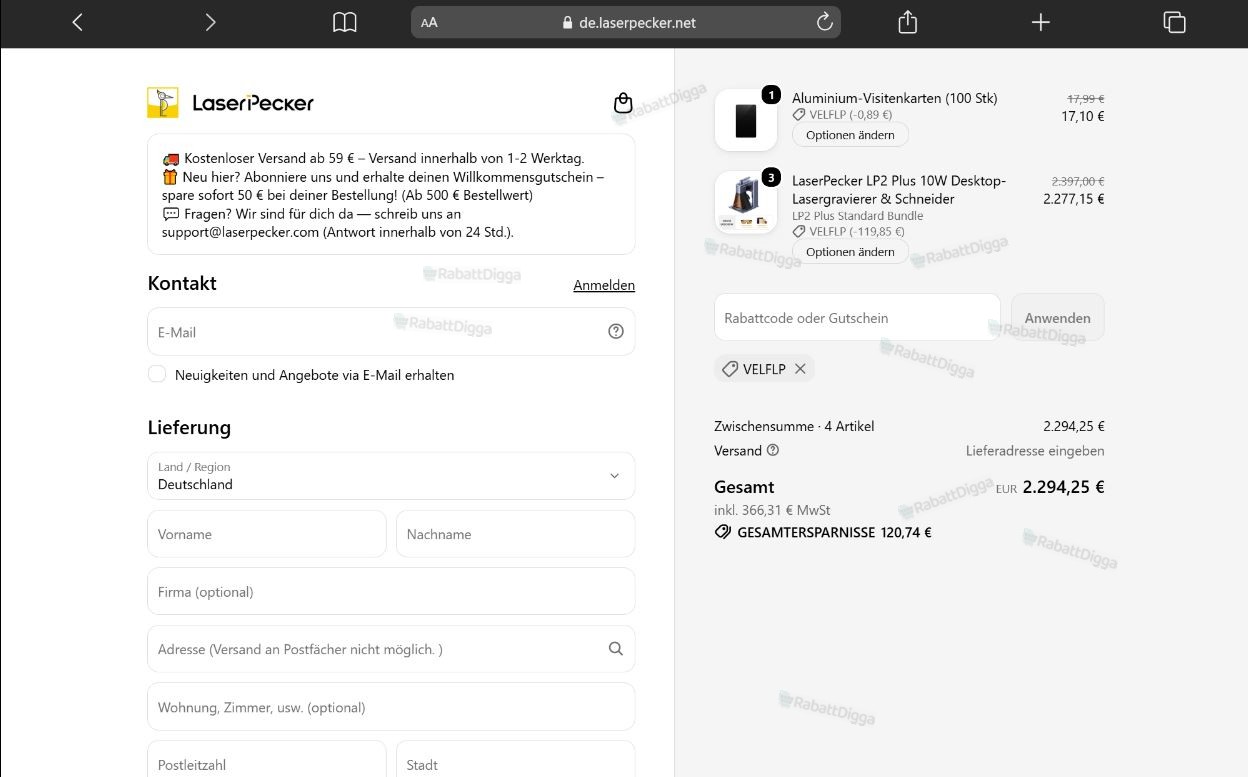Click the Aluminium-Visitenkarten (100 Stk) product title
1248x777 pixels.
coord(895,98)
